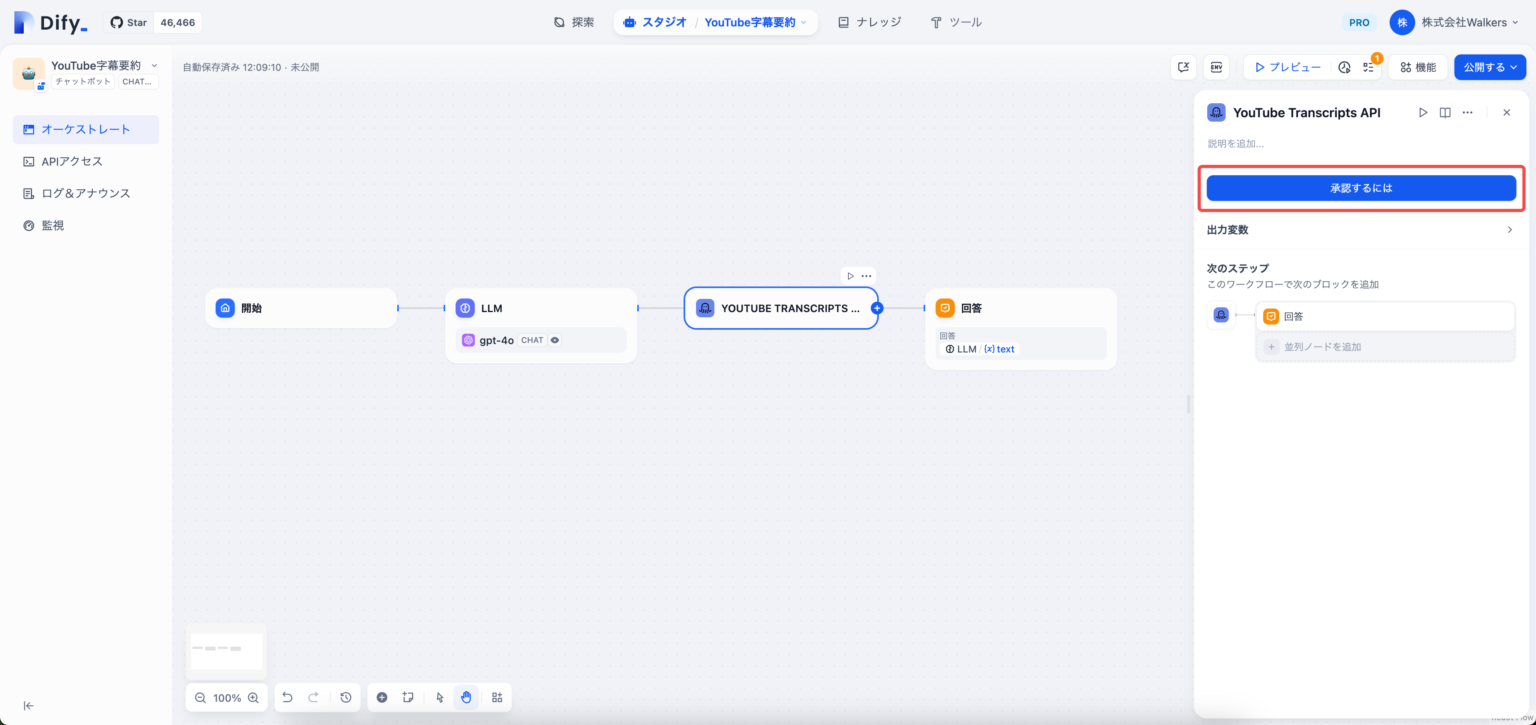This screenshot has height=725, width=1536.
Task: Select the pointer mode tool
Action: click(x=438, y=697)
